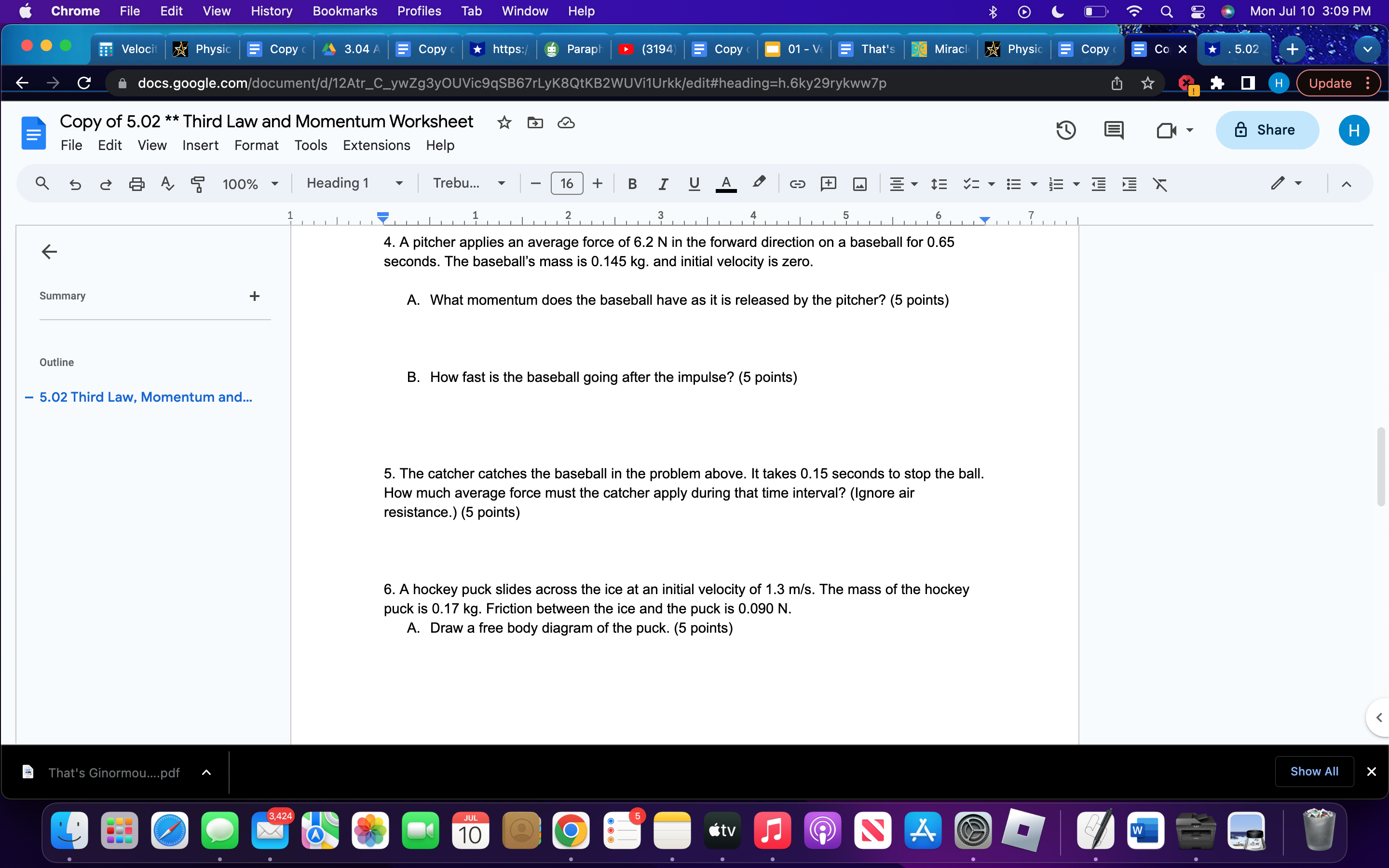Select the Print icon

tap(136, 184)
